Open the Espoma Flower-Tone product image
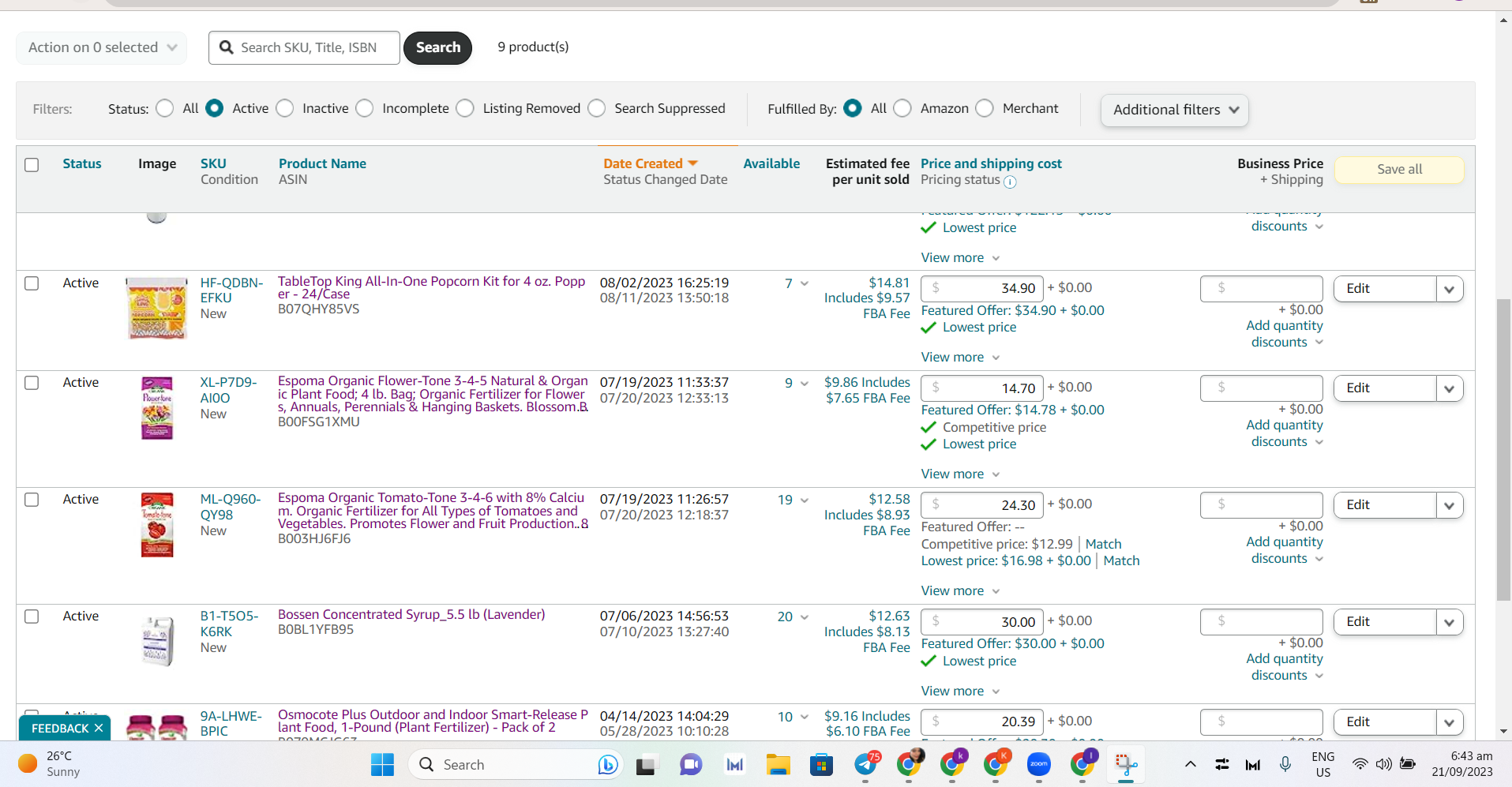This screenshot has height=787, width=1512. [x=157, y=407]
